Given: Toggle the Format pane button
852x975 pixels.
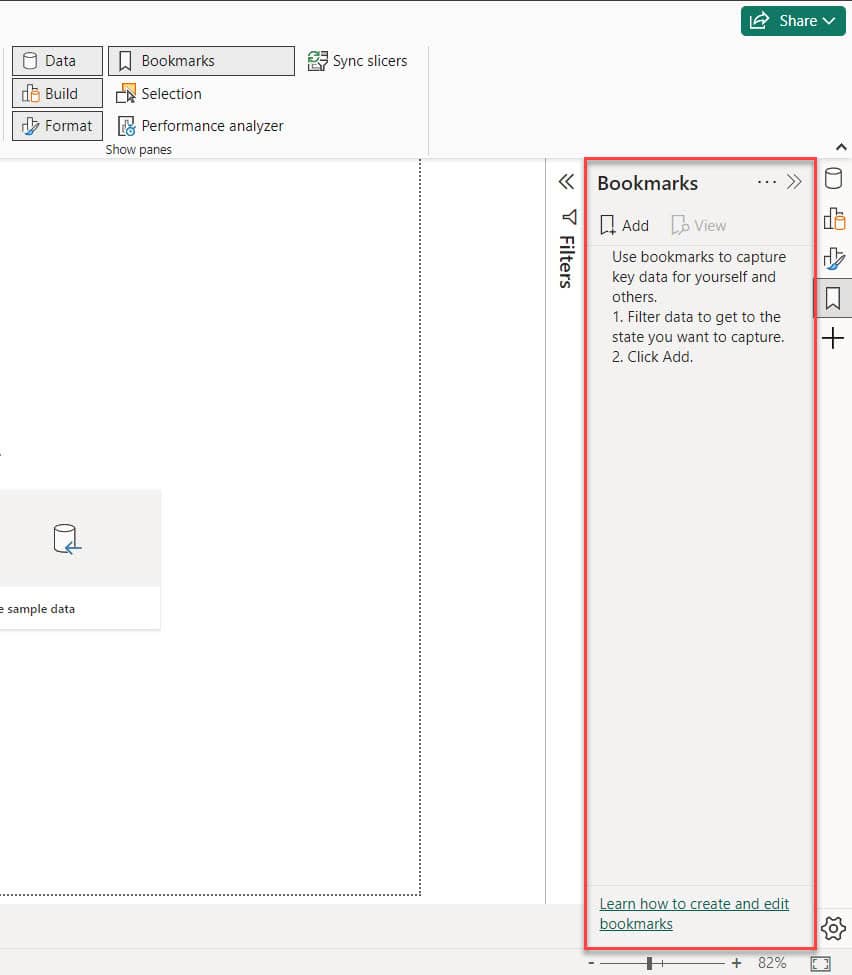Looking at the screenshot, I should pyautogui.click(x=57, y=126).
